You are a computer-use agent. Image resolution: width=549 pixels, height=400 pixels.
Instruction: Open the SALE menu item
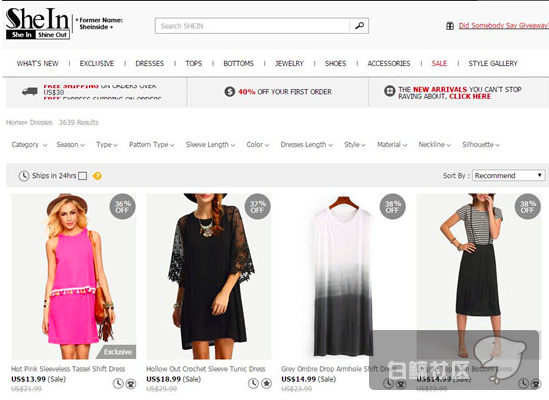pos(439,63)
